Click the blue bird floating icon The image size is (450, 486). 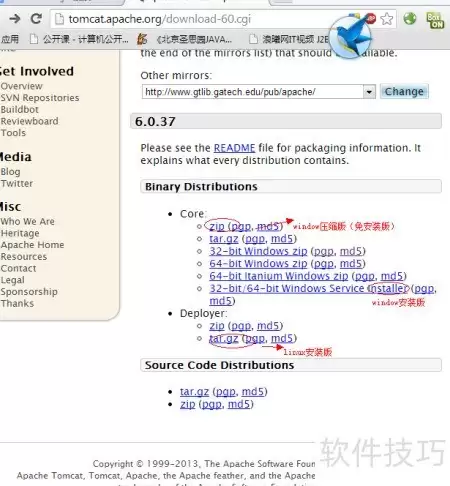click(350, 37)
